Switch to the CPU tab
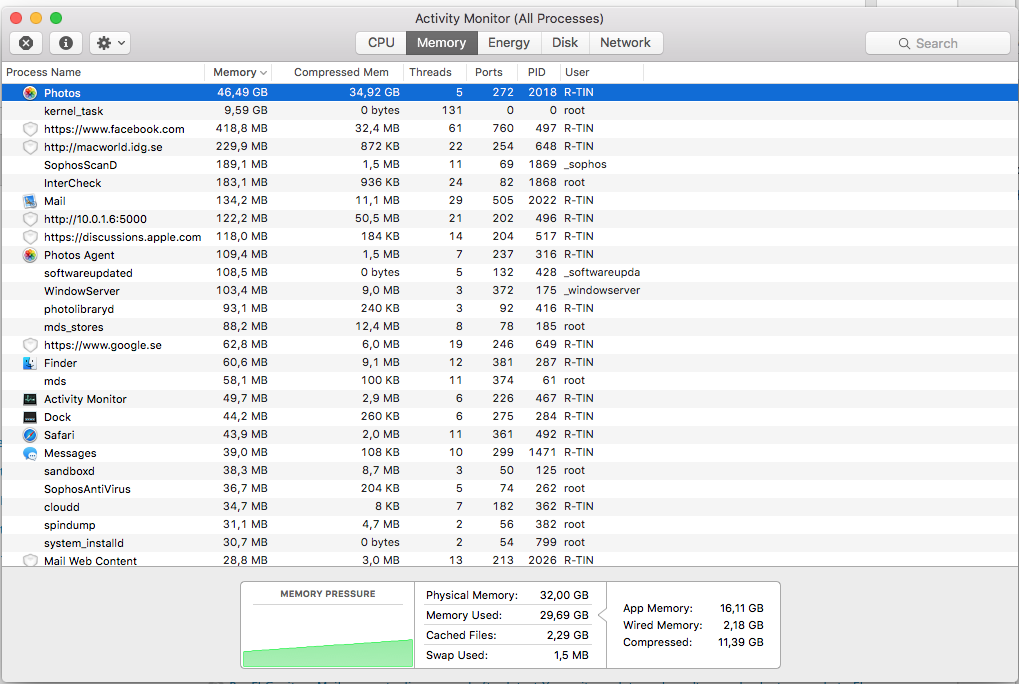The height and width of the screenshot is (684, 1019). click(x=381, y=43)
